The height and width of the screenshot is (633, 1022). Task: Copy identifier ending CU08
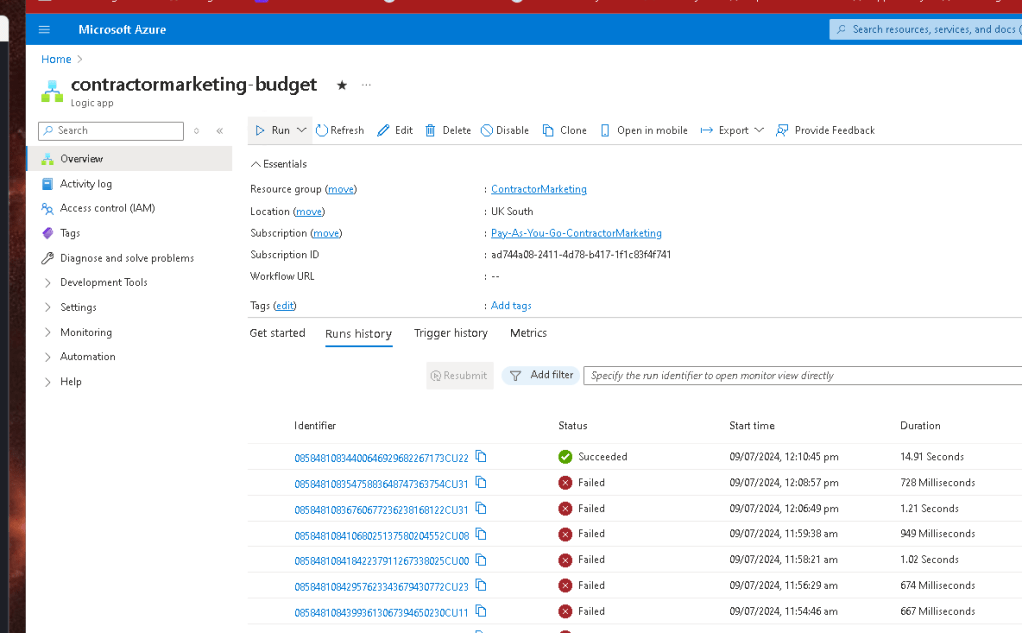click(481, 534)
